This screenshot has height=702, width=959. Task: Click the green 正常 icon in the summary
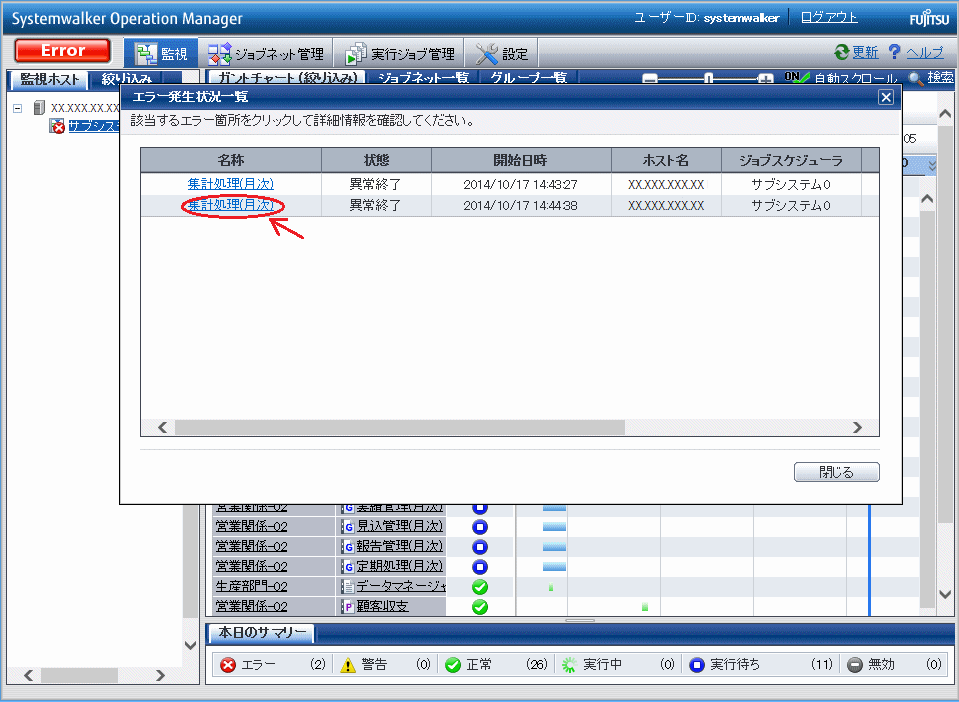tap(453, 665)
